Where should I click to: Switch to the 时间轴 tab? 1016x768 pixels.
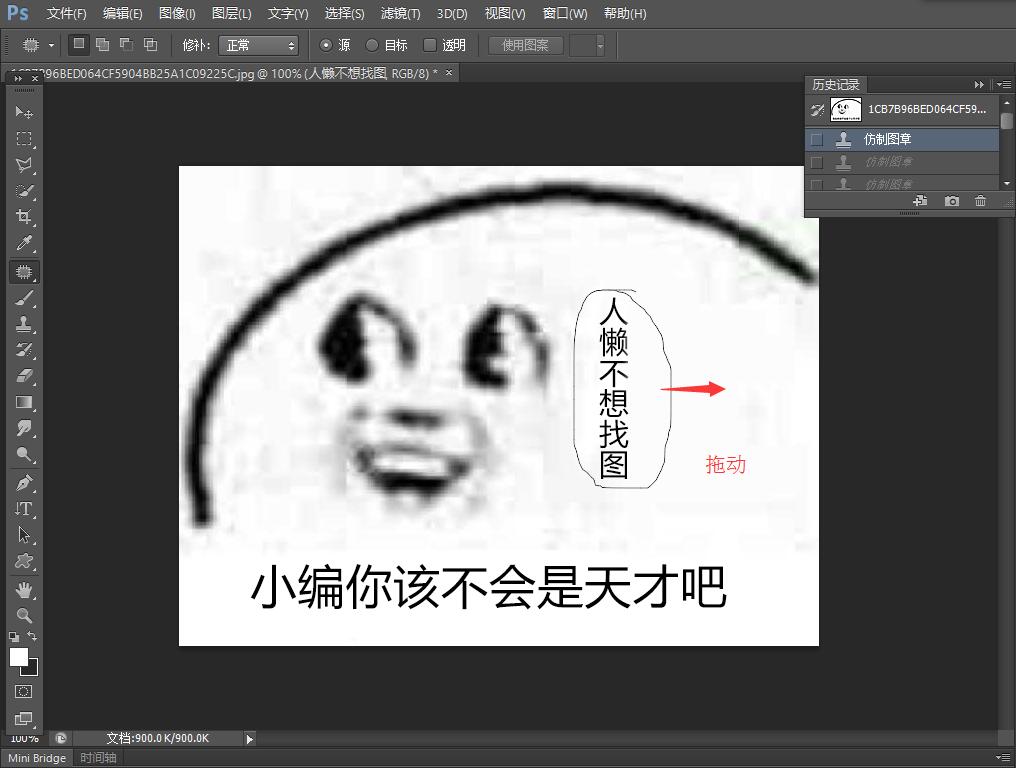pyautogui.click(x=98, y=758)
